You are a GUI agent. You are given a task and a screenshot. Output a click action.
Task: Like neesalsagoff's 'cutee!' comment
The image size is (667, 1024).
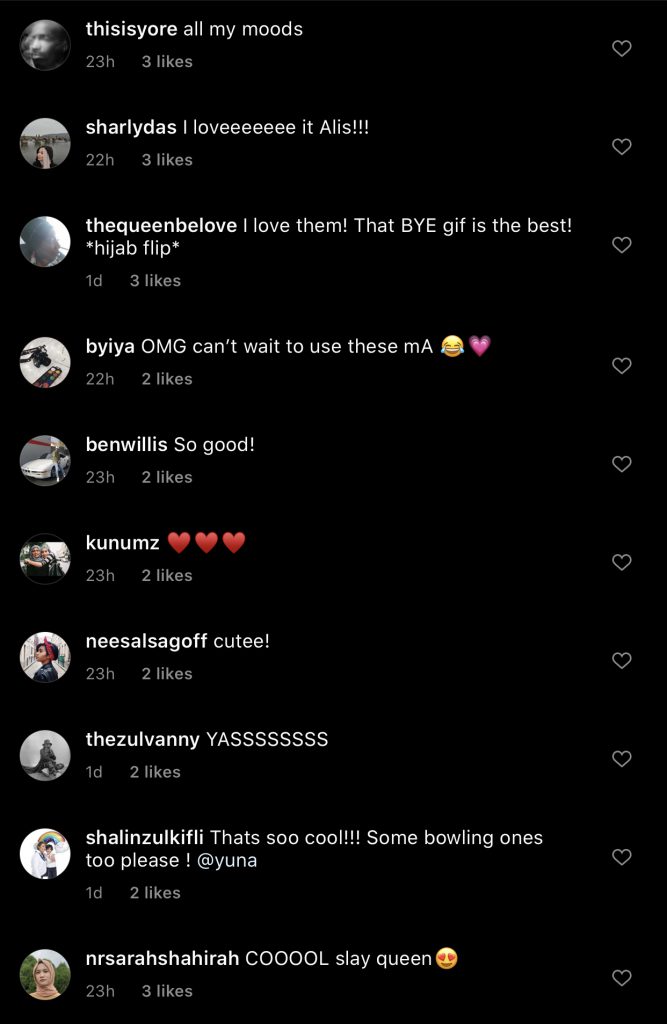click(621, 660)
